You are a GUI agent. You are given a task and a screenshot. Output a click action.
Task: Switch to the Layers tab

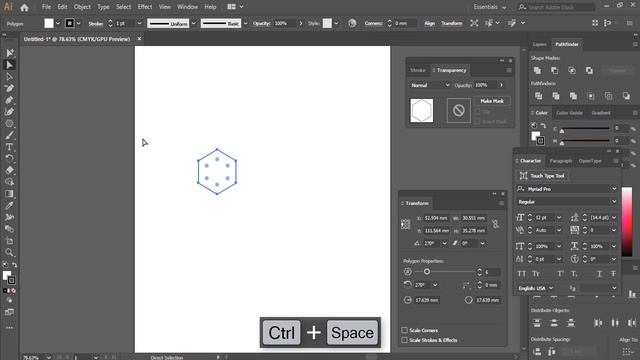[539, 44]
